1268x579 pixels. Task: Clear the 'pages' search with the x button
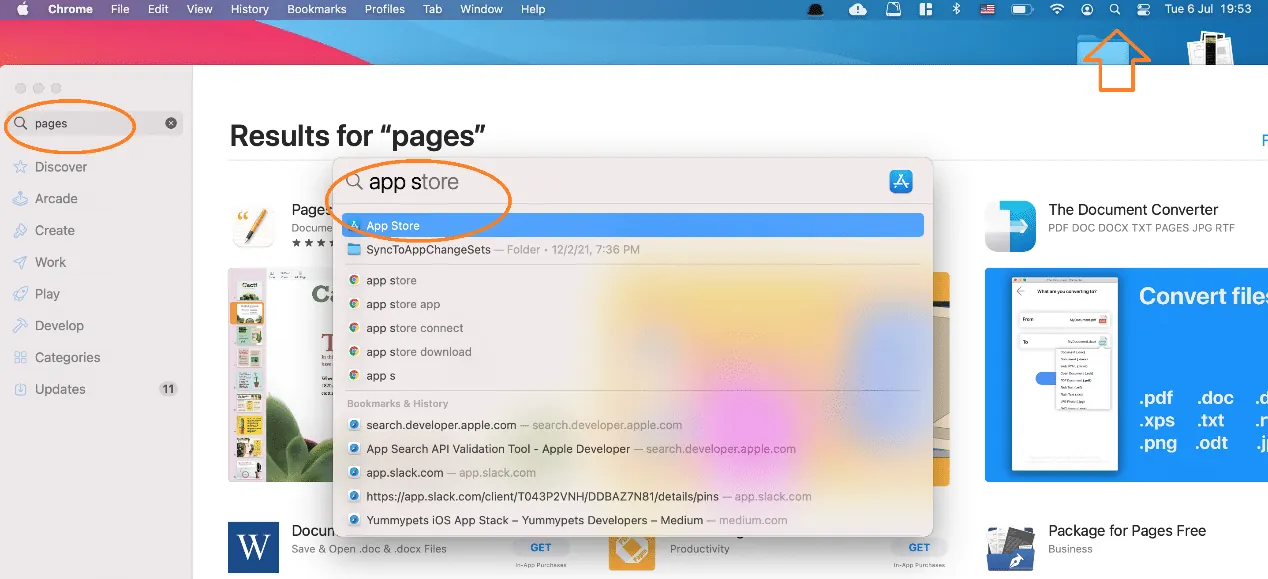click(x=171, y=123)
